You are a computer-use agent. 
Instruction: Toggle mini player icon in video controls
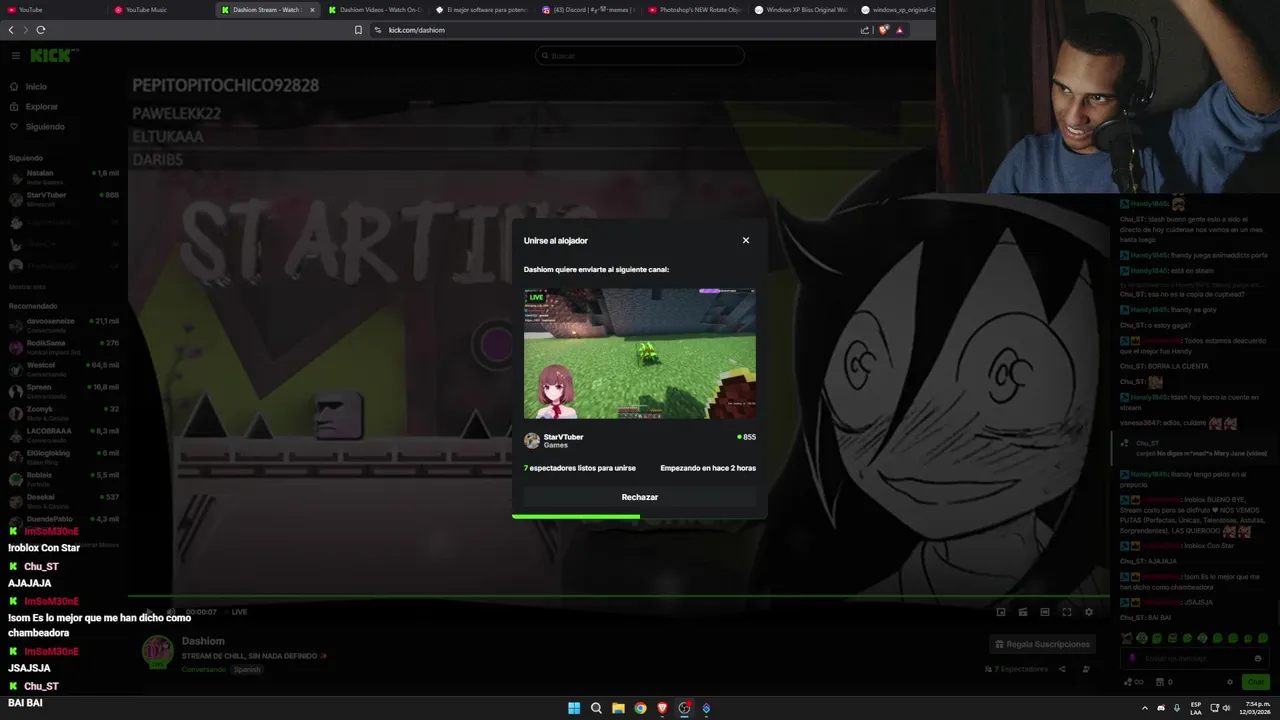tap(1001, 612)
